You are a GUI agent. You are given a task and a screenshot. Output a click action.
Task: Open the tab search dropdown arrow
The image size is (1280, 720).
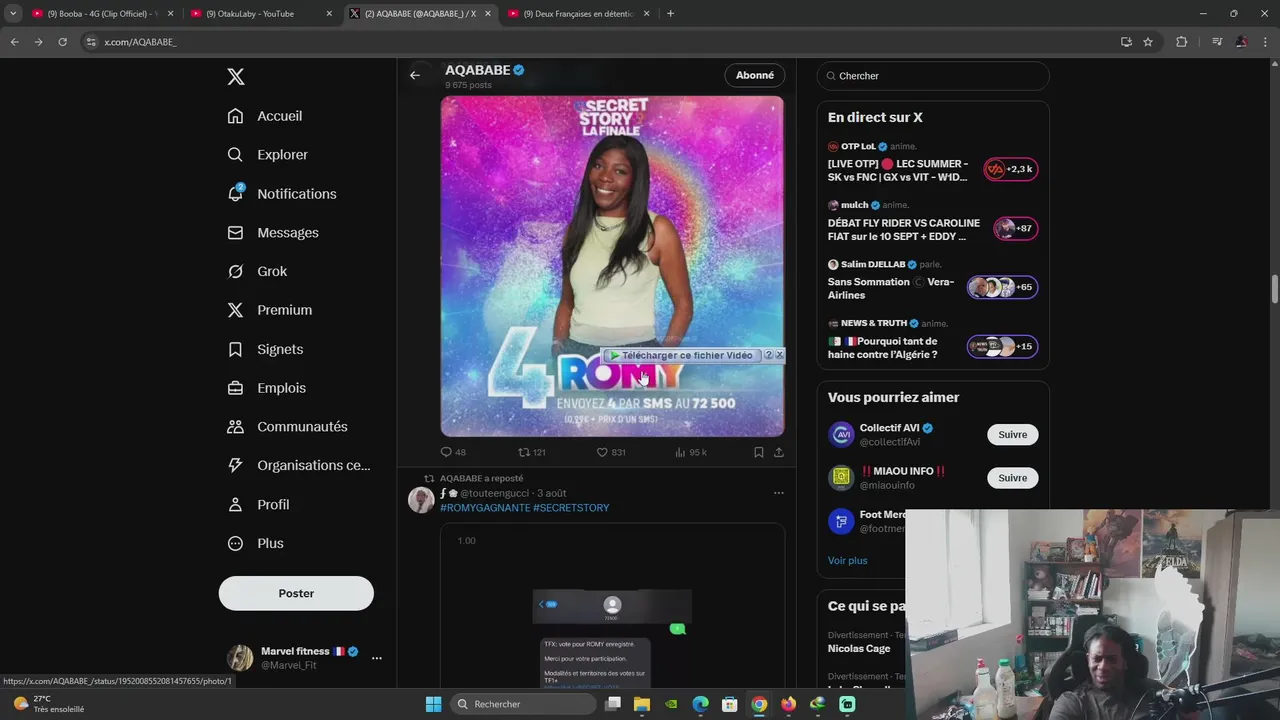click(12, 14)
